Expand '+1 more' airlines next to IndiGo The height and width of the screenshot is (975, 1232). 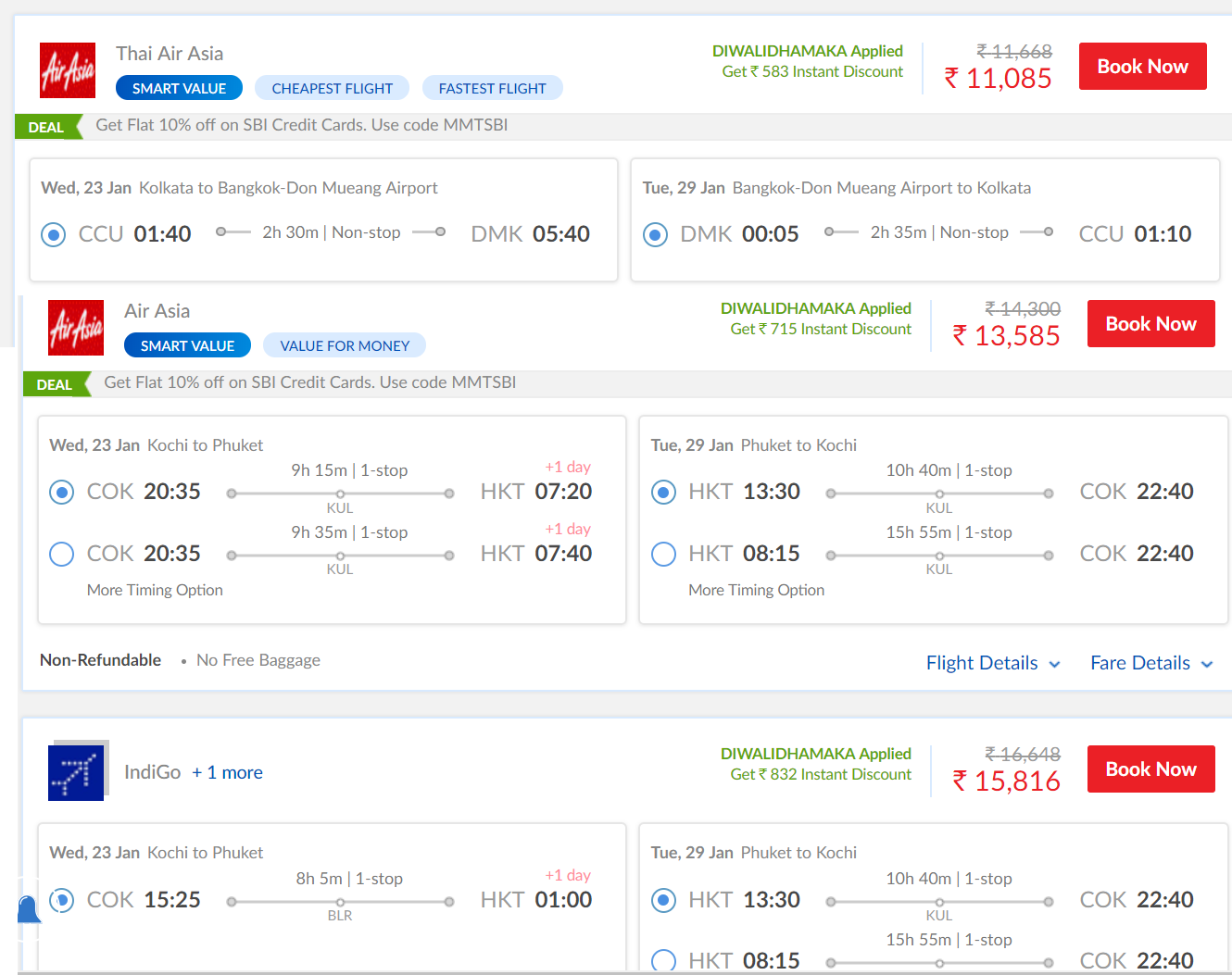227,771
